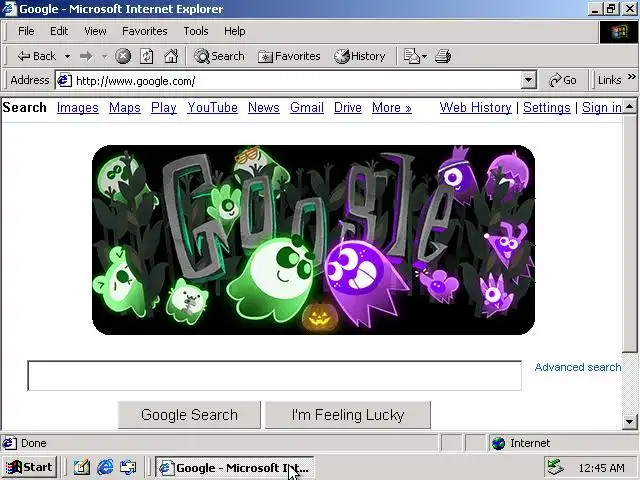Click the Go button
Image resolution: width=640 pixels, height=480 pixels.
[x=563, y=80]
